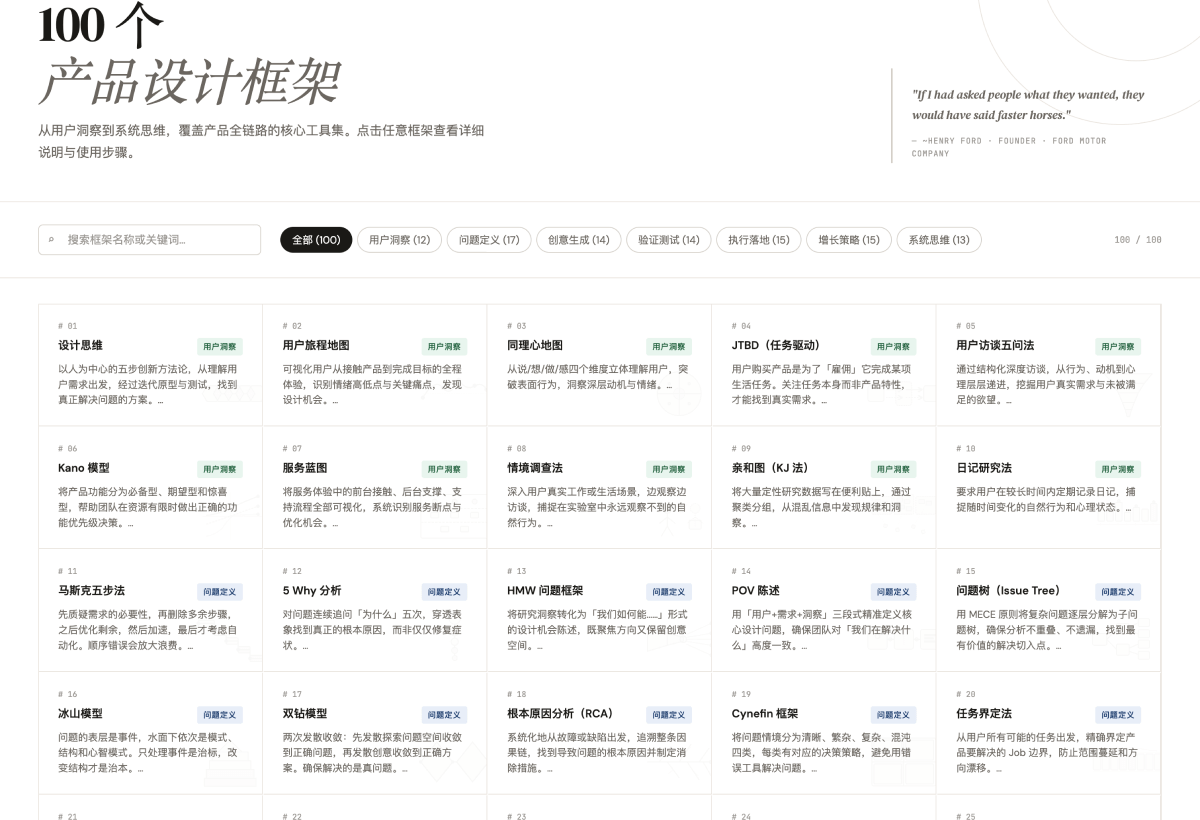Open the 5 Why 分析 framework
The height and width of the screenshot is (820, 1200).
[312, 591]
